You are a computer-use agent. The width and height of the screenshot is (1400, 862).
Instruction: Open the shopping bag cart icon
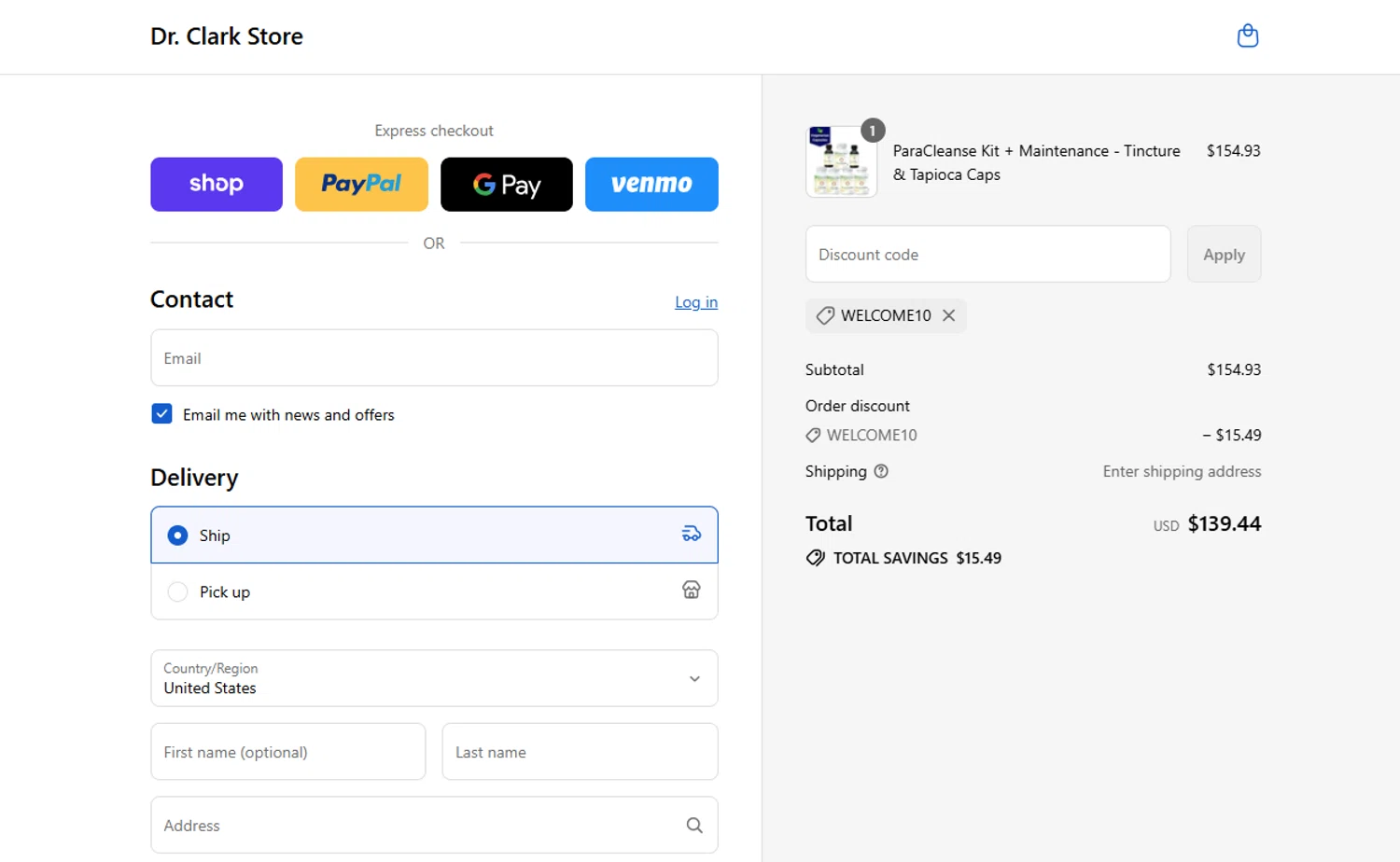1247,36
